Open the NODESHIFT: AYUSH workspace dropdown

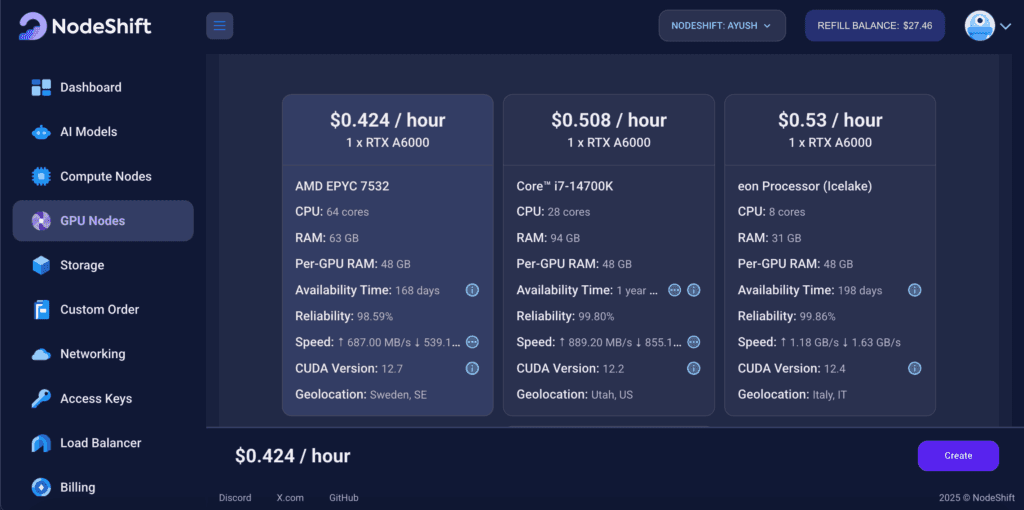[x=721, y=26]
